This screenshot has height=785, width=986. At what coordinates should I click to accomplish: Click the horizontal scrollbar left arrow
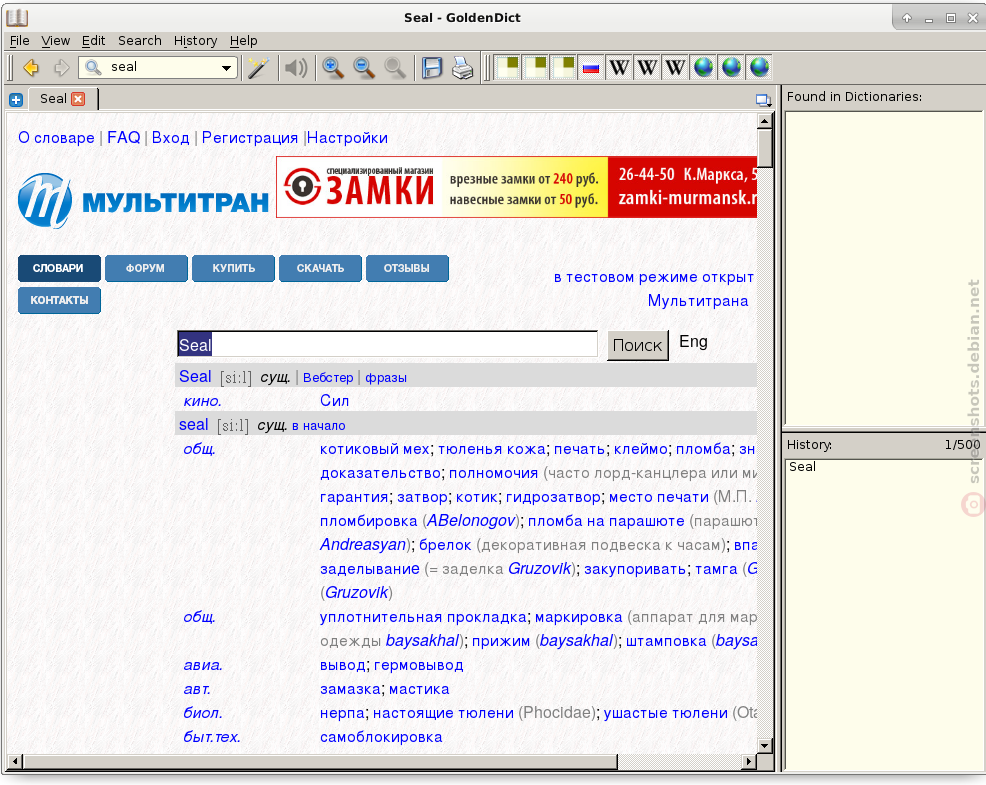point(16,762)
